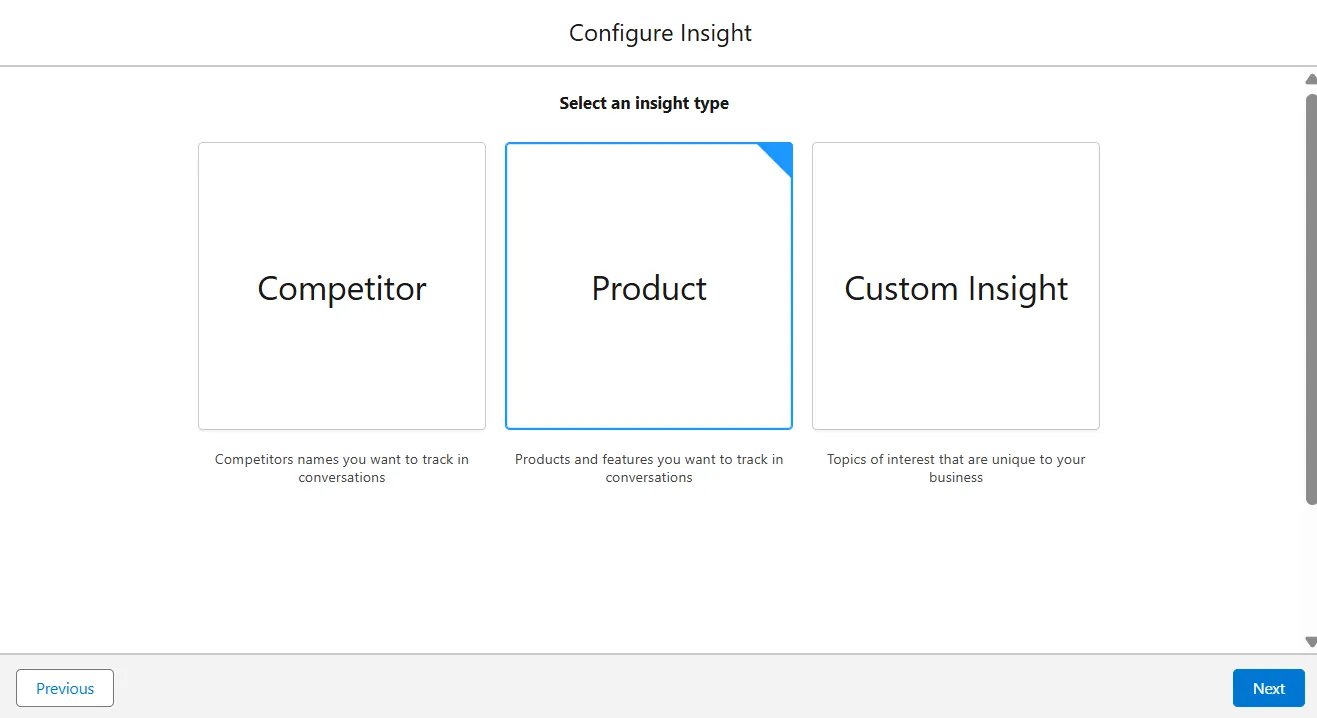Click the vertical scrollbar thumb
The image size is (1317, 718).
point(1311,300)
